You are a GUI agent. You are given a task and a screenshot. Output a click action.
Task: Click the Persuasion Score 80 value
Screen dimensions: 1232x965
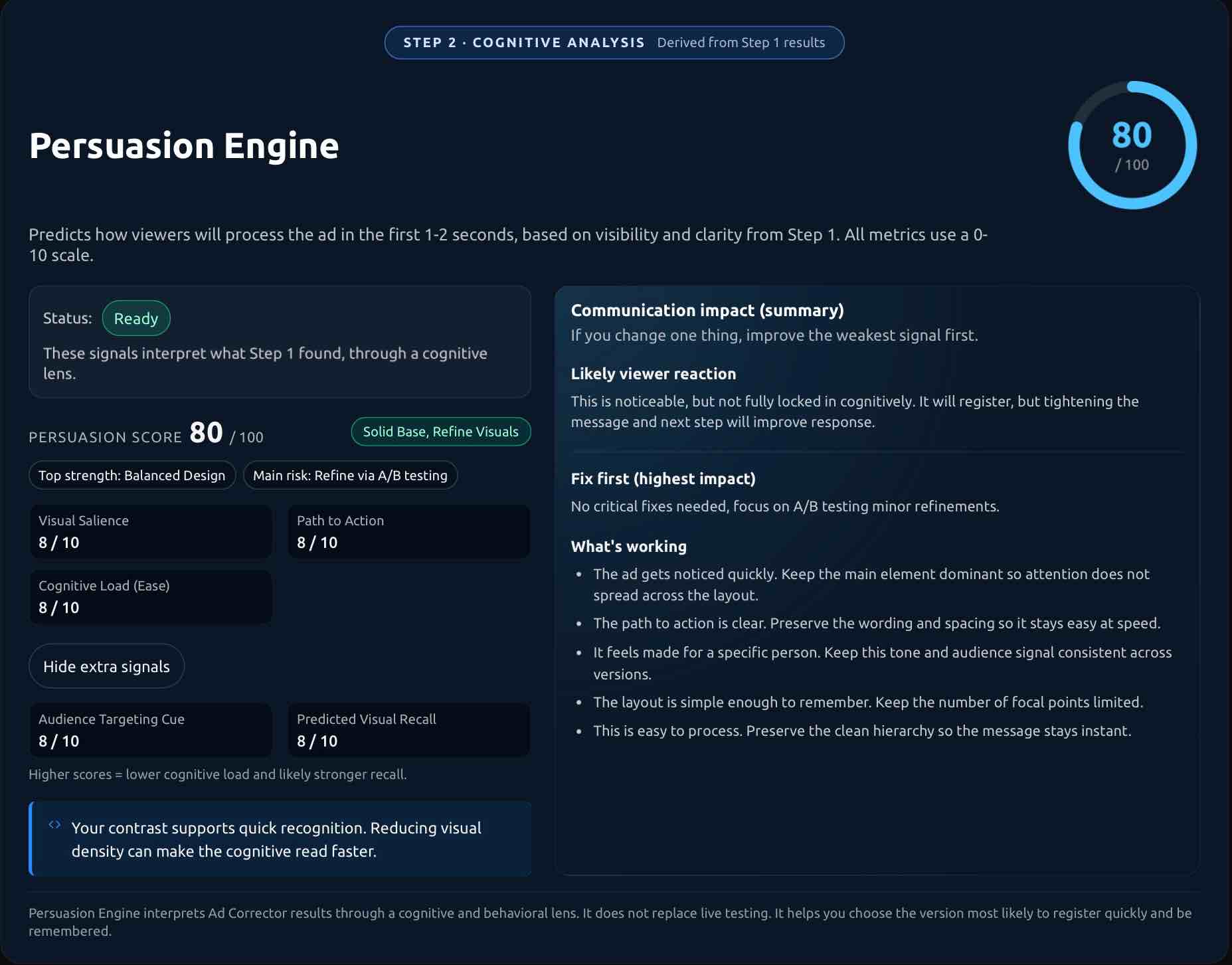point(205,432)
